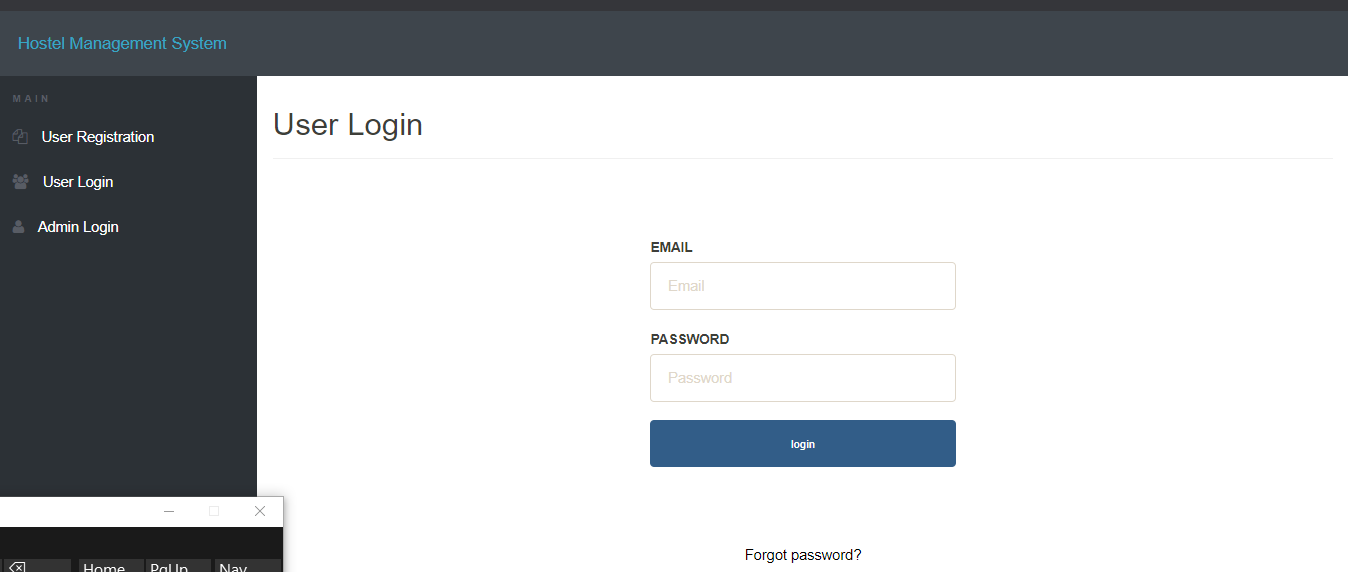Focus the Password input field
1348x572 pixels.
click(802, 378)
